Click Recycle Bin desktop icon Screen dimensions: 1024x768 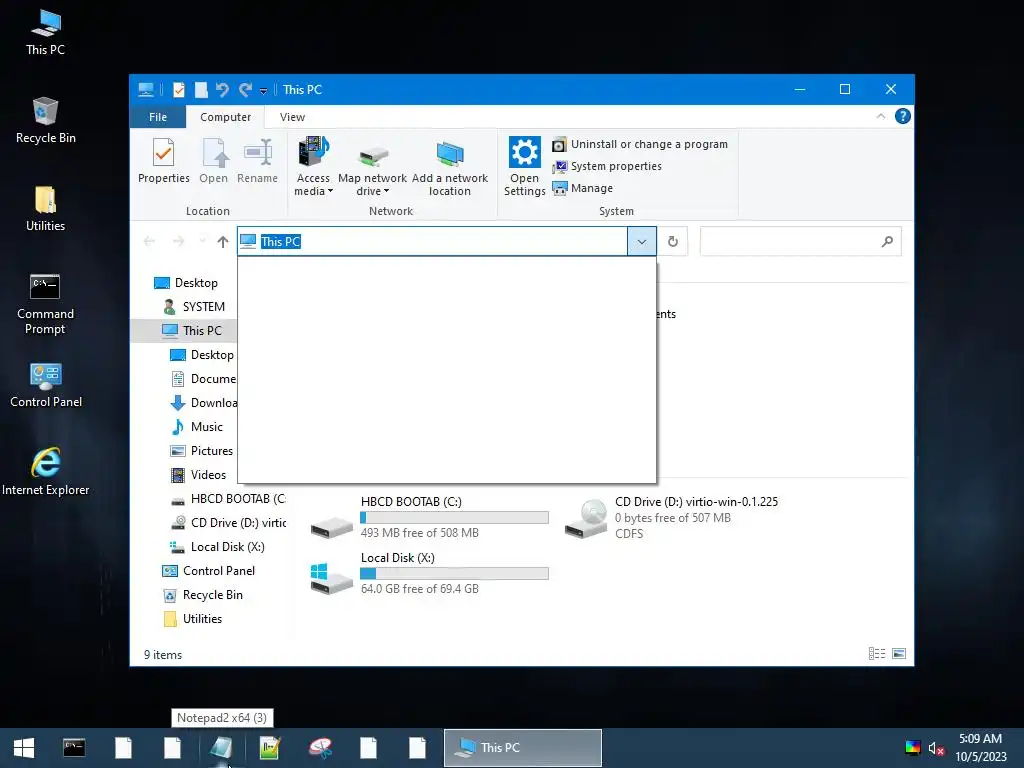pyautogui.click(x=46, y=121)
